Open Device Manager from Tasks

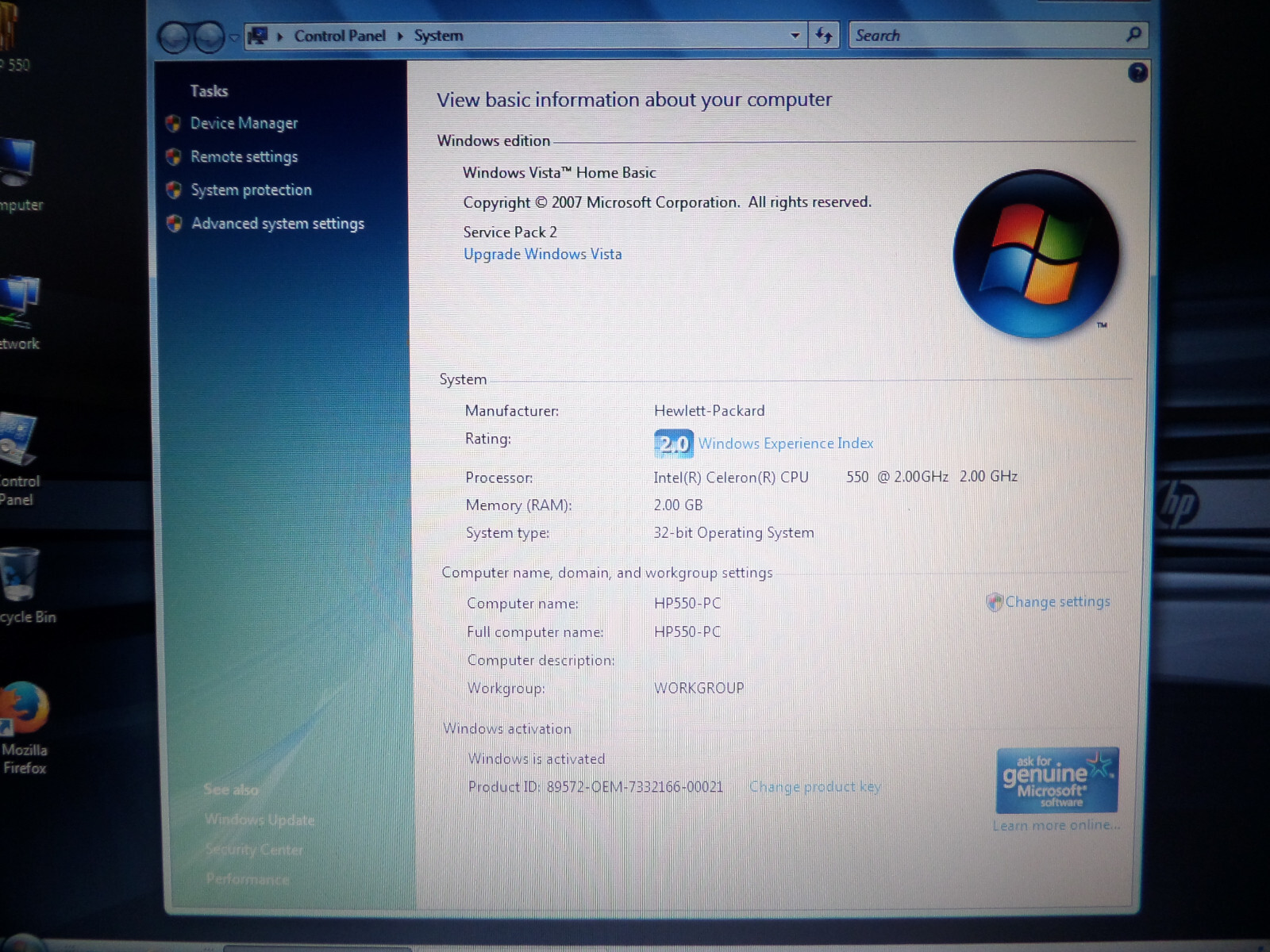click(244, 124)
